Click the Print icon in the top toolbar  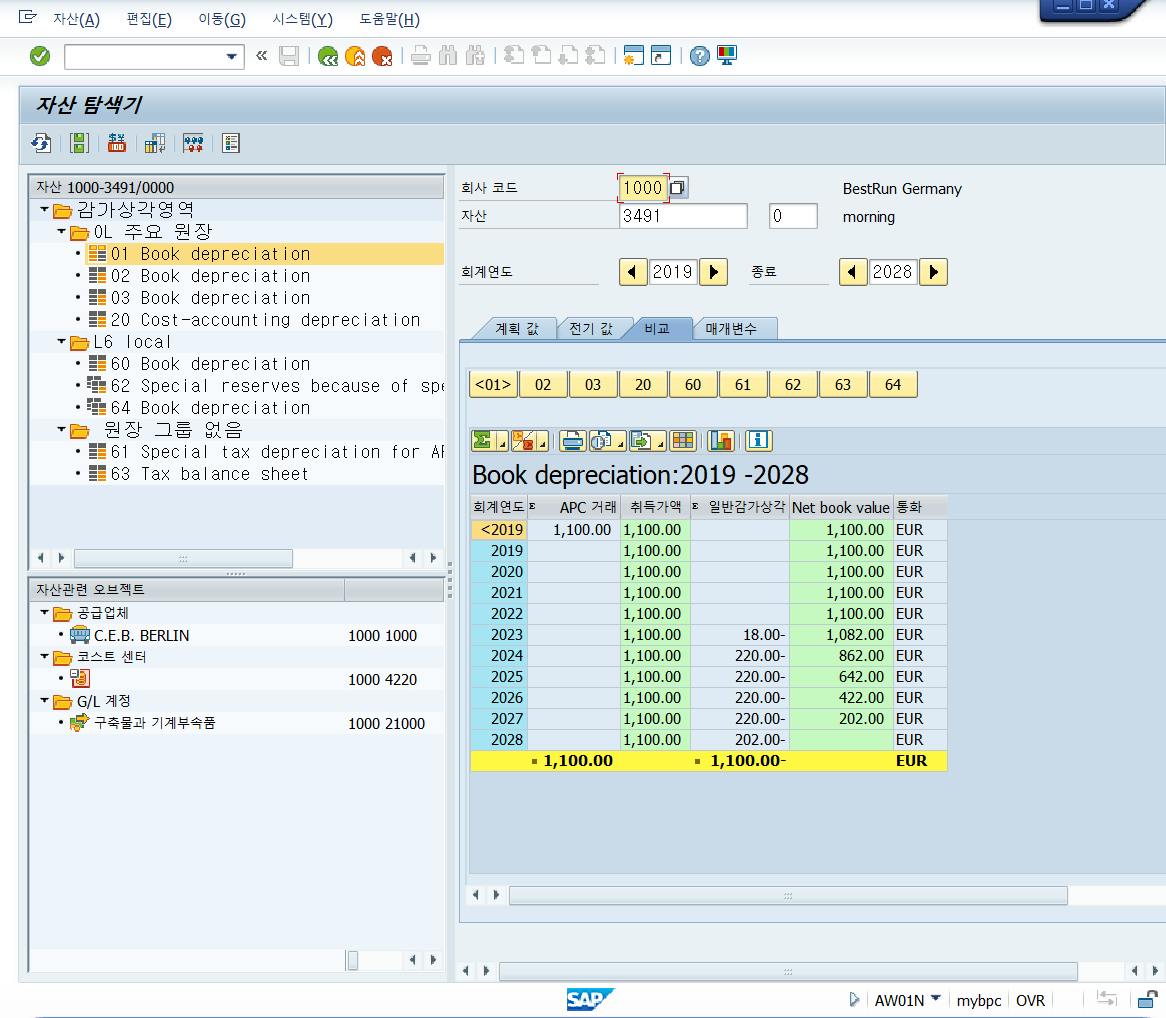click(x=421, y=56)
